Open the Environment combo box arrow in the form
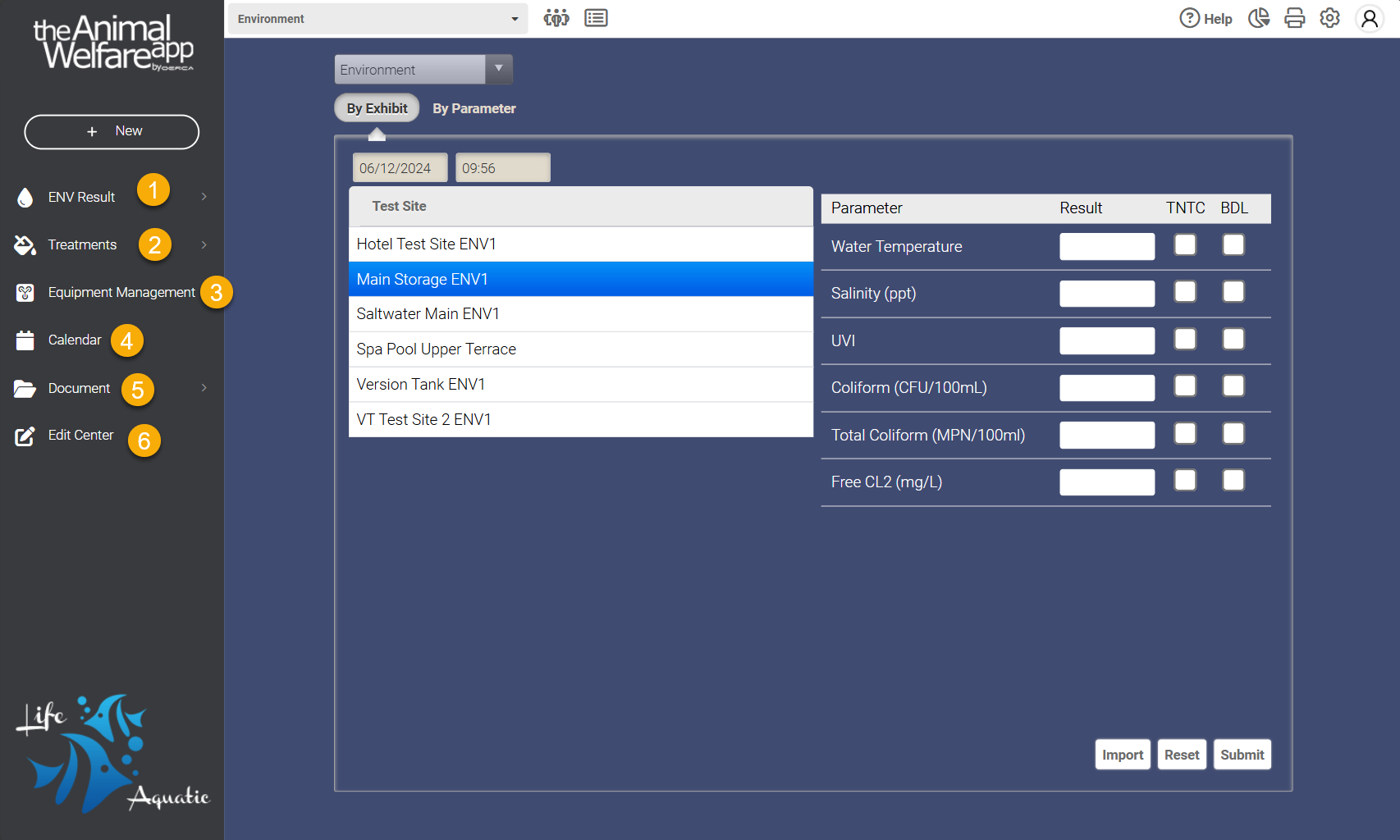The height and width of the screenshot is (840, 1400). [498, 70]
